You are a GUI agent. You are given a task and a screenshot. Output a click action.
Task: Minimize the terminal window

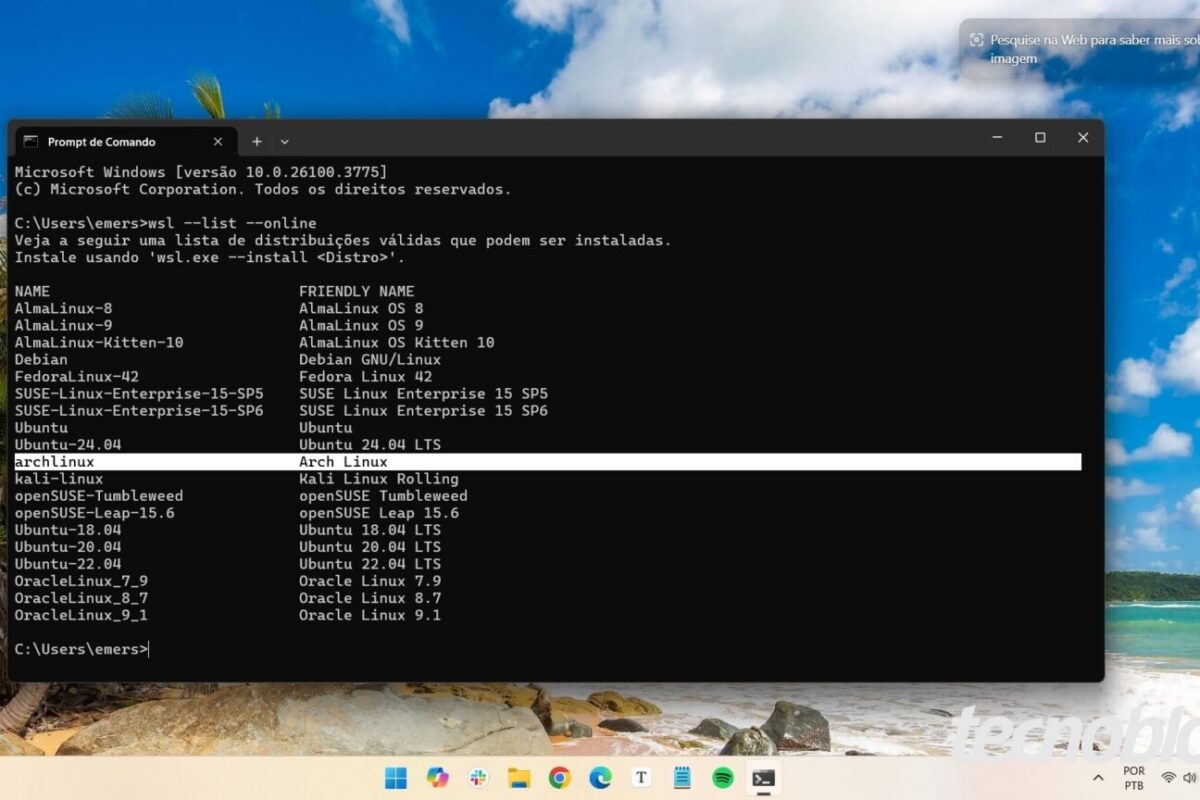[x=997, y=138]
